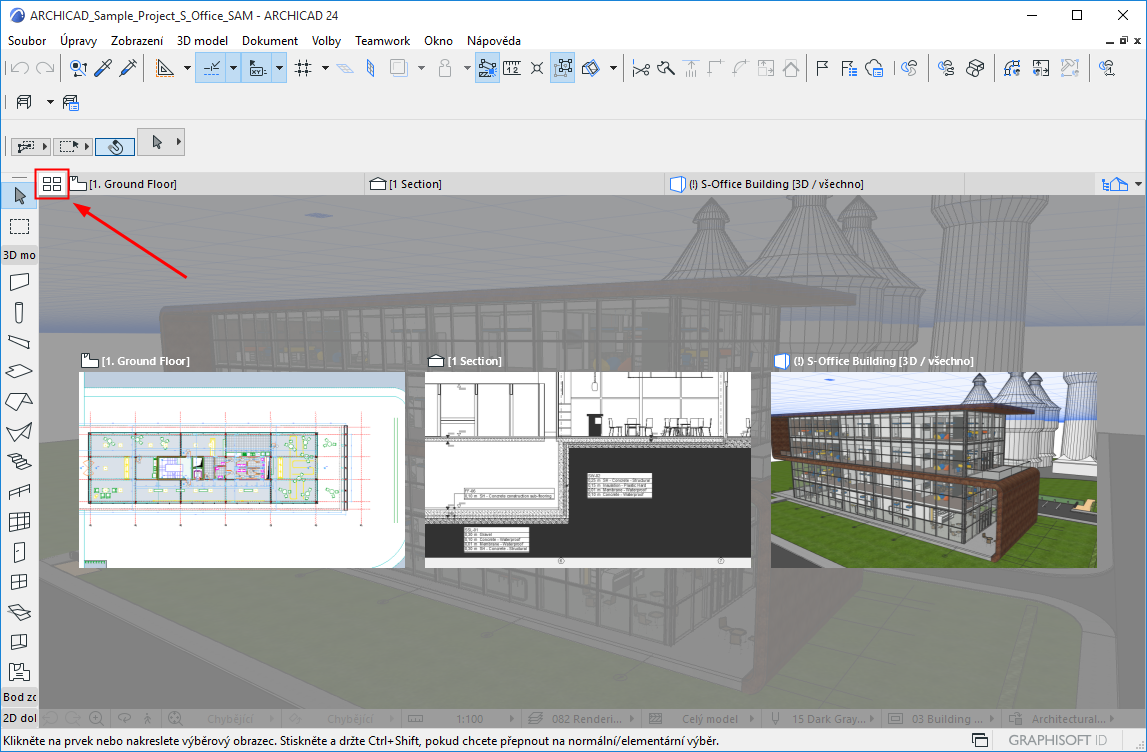
Task: Open the navigator dropdown at tab bar right
Action: [1138, 184]
